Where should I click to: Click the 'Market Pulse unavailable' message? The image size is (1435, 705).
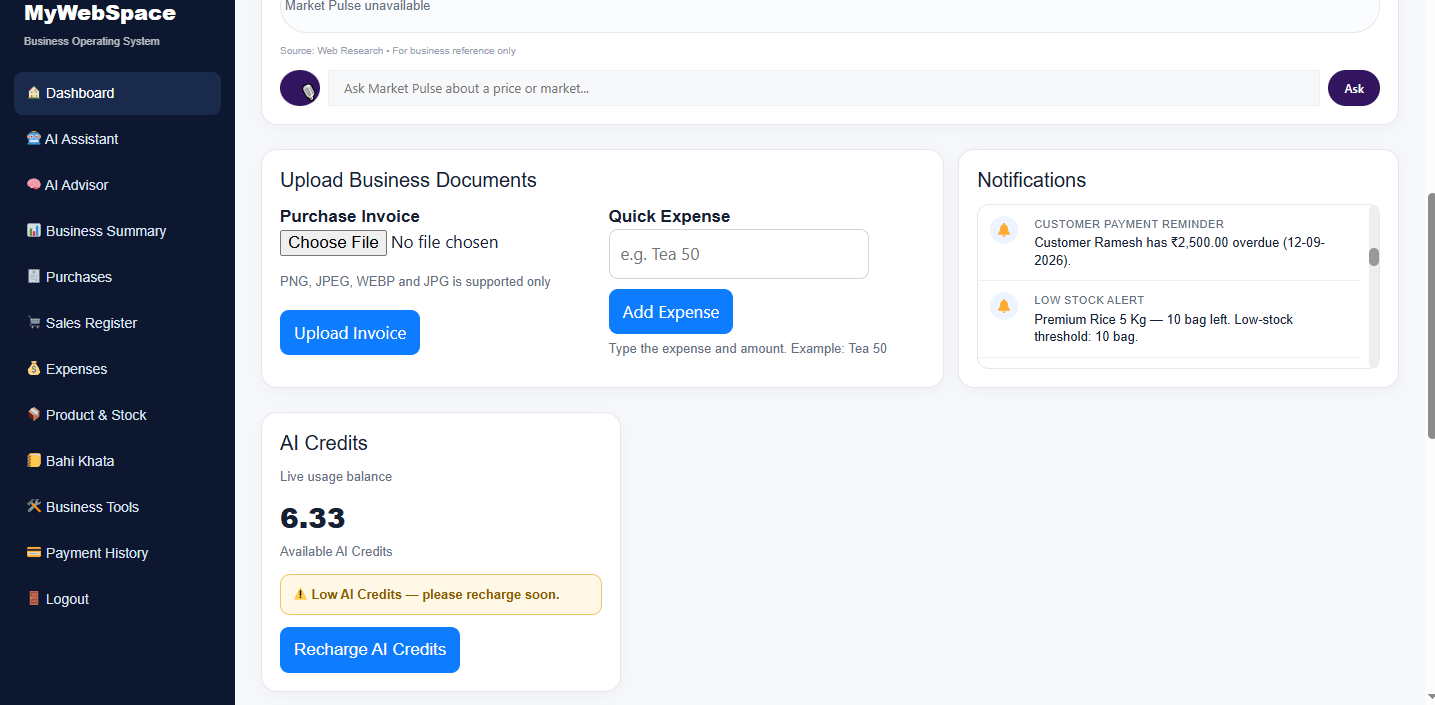[358, 6]
